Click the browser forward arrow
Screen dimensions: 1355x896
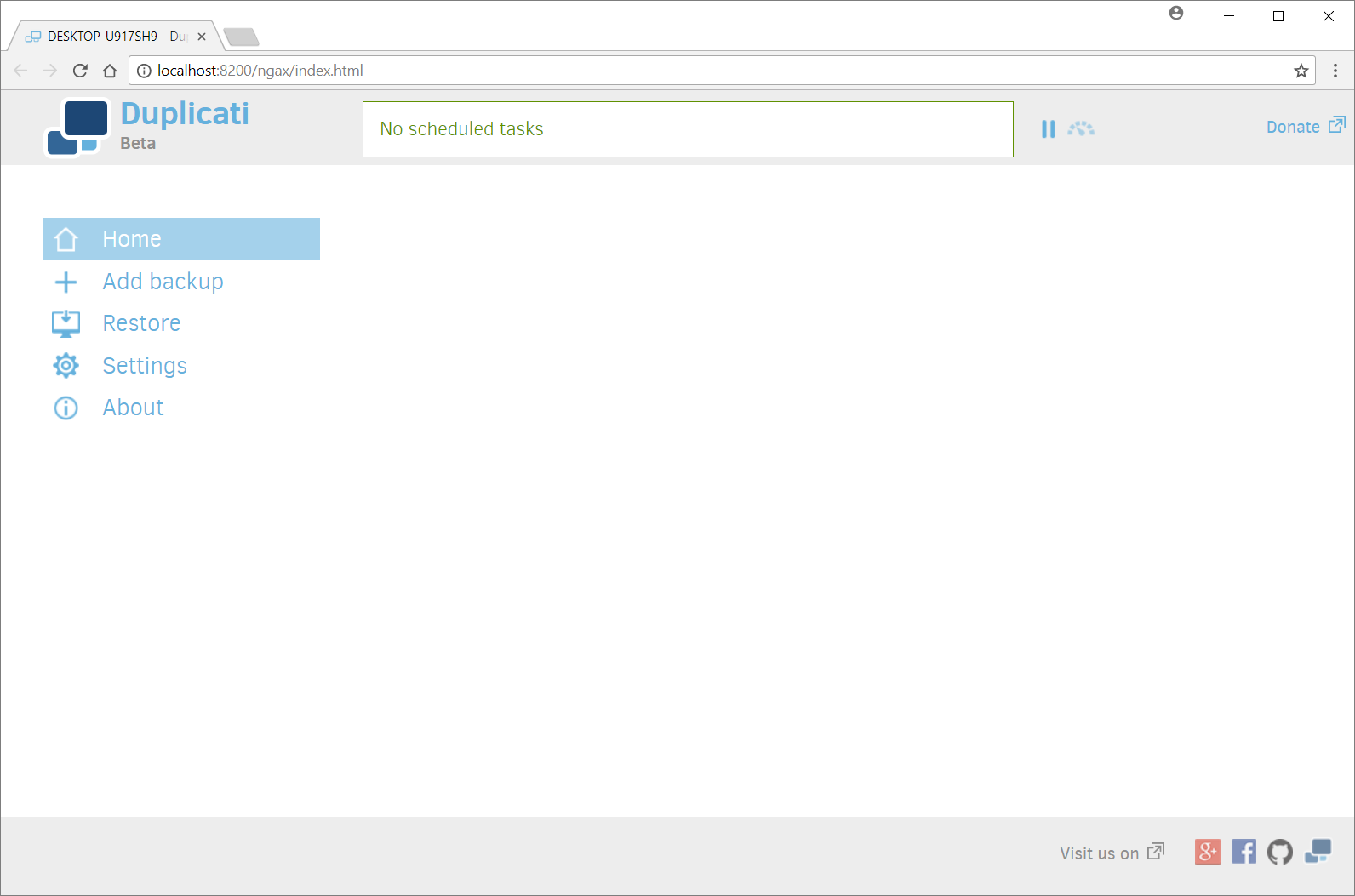tap(50, 71)
